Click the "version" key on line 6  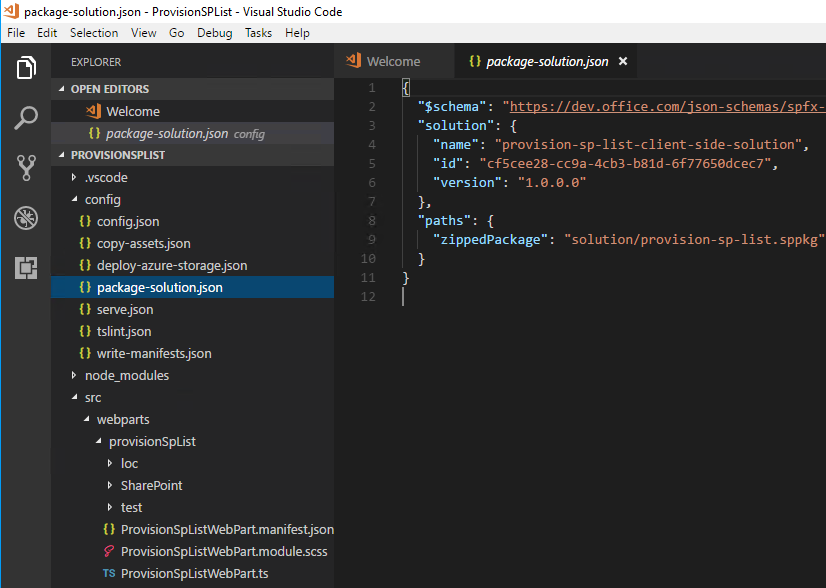coord(468,182)
